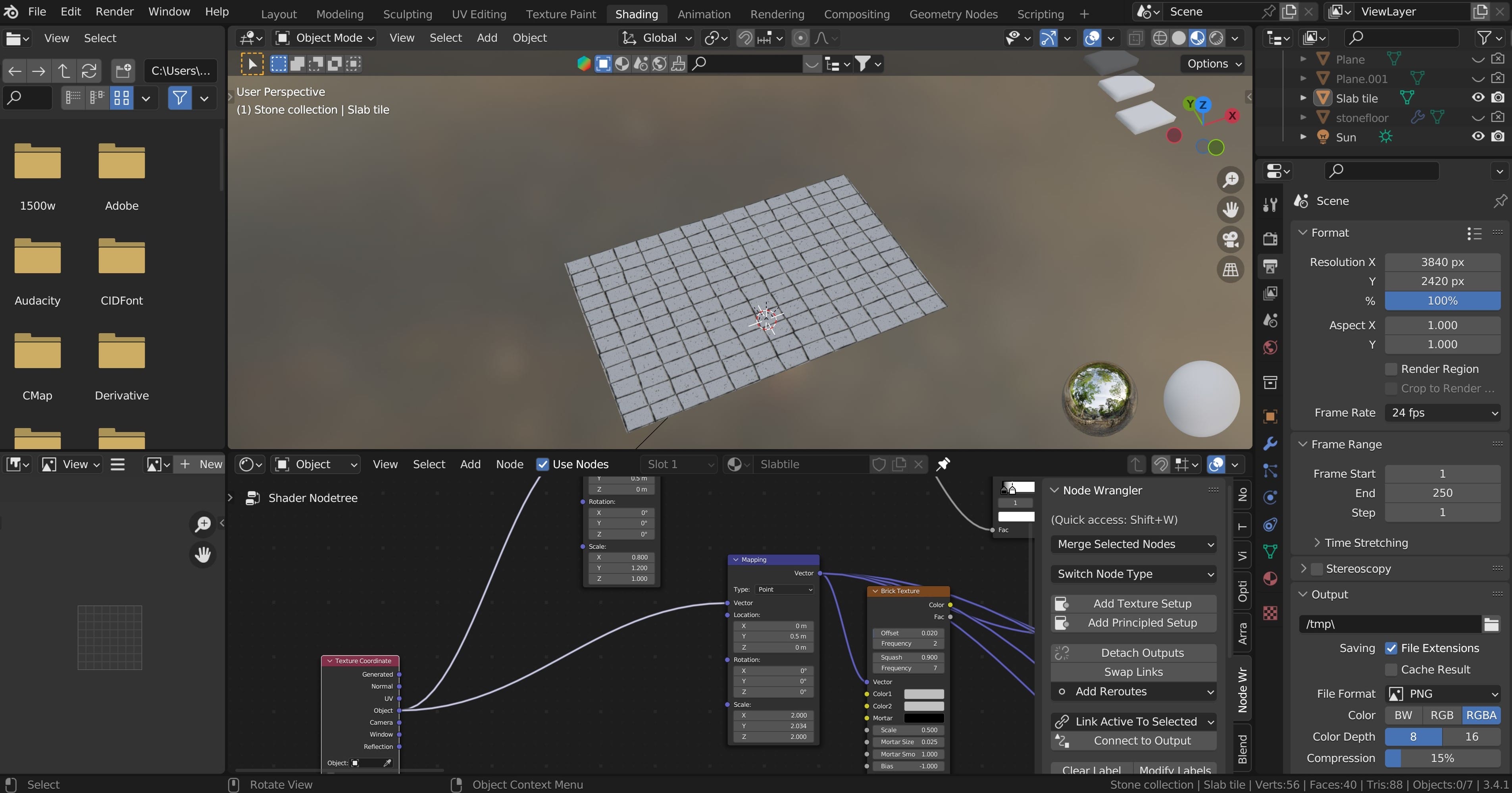Switch perspective/orthographic grid icon

1230,270
